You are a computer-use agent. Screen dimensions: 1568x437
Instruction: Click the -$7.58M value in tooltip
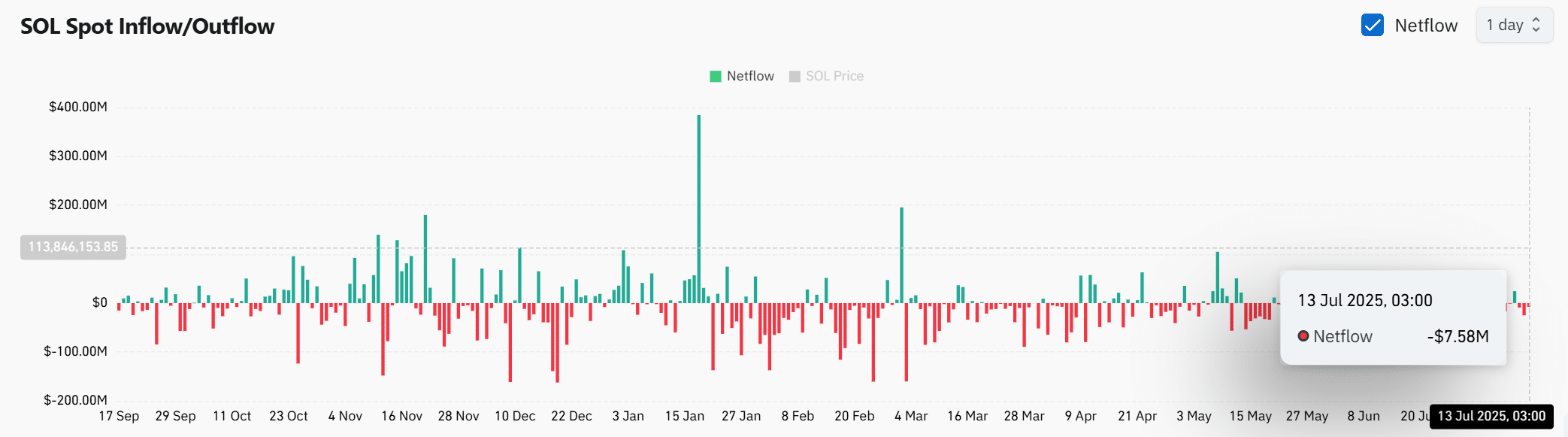pyautogui.click(x=1458, y=336)
